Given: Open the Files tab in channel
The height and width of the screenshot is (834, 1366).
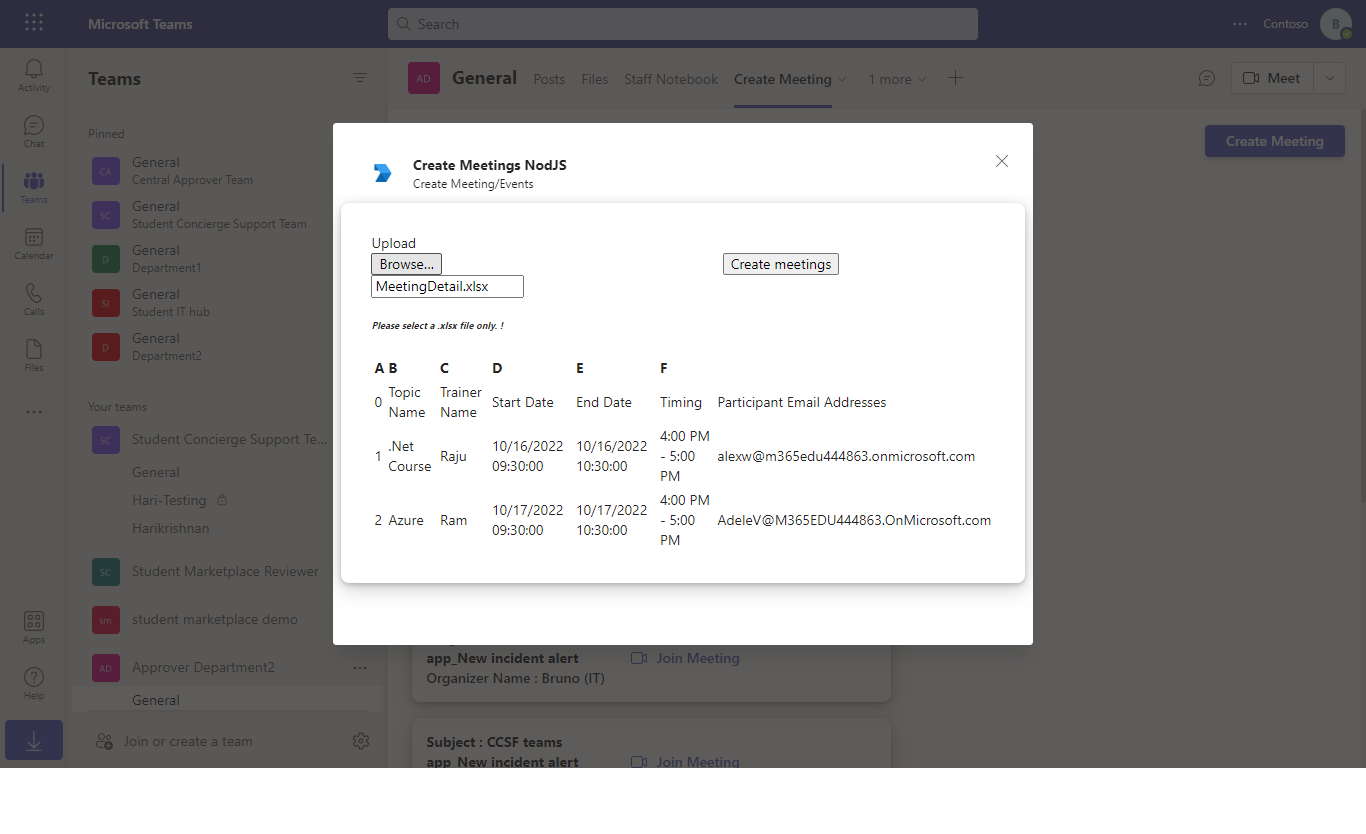Looking at the screenshot, I should pos(595,79).
